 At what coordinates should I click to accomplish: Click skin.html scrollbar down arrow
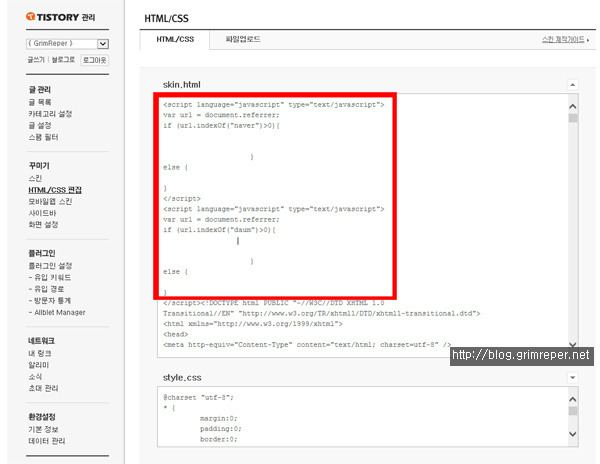(x=573, y=344)
